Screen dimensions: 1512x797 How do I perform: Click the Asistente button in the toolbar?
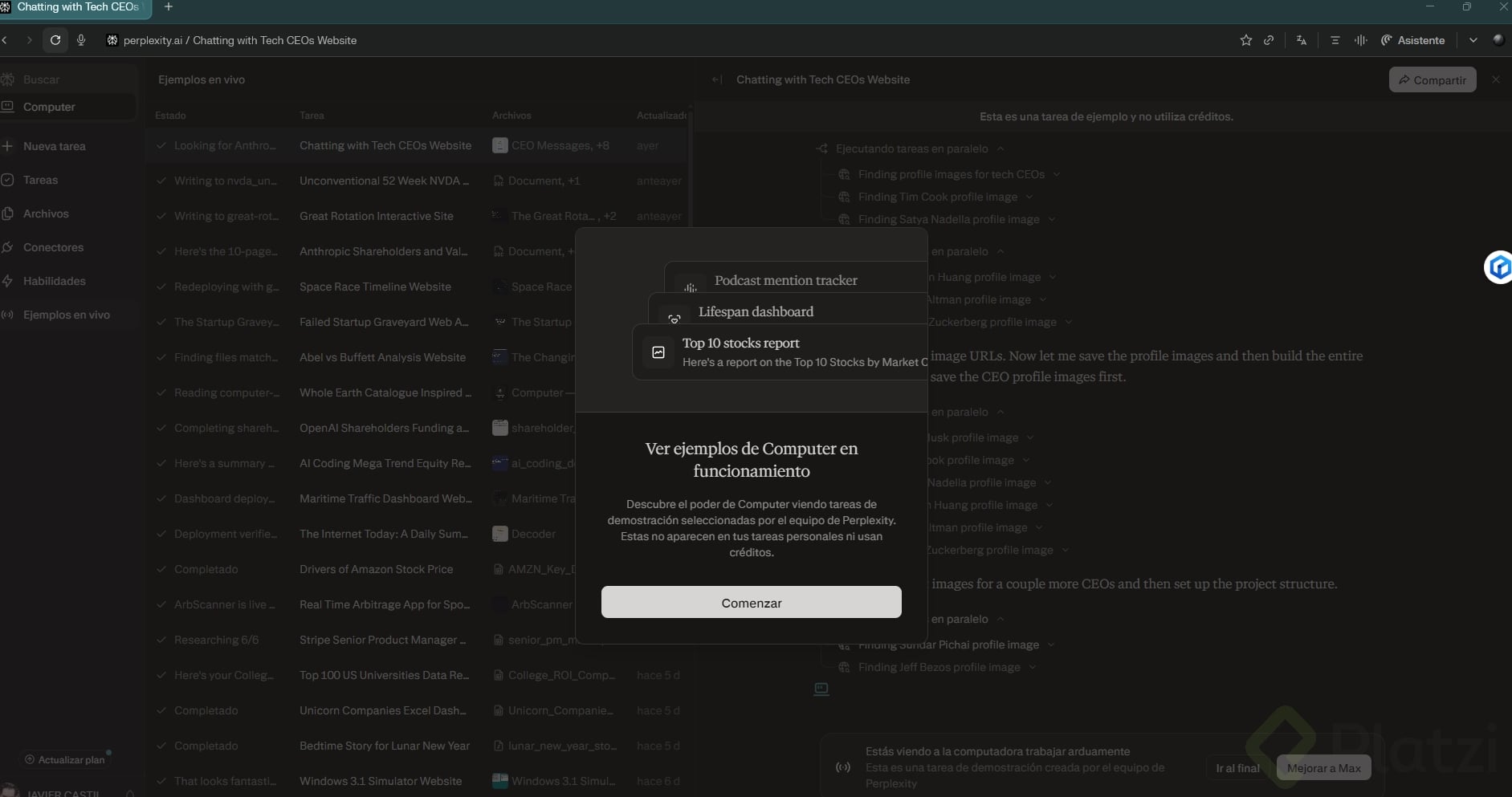[x=1413, y=40]
